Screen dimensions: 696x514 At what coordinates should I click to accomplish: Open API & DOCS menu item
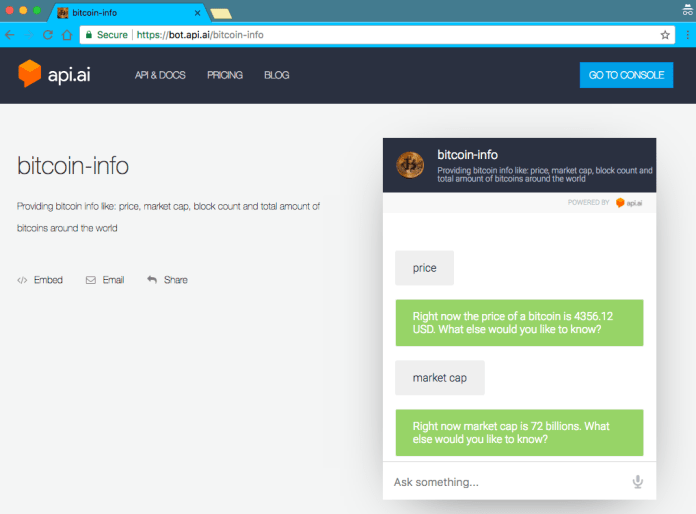click(x=160, y=75)
